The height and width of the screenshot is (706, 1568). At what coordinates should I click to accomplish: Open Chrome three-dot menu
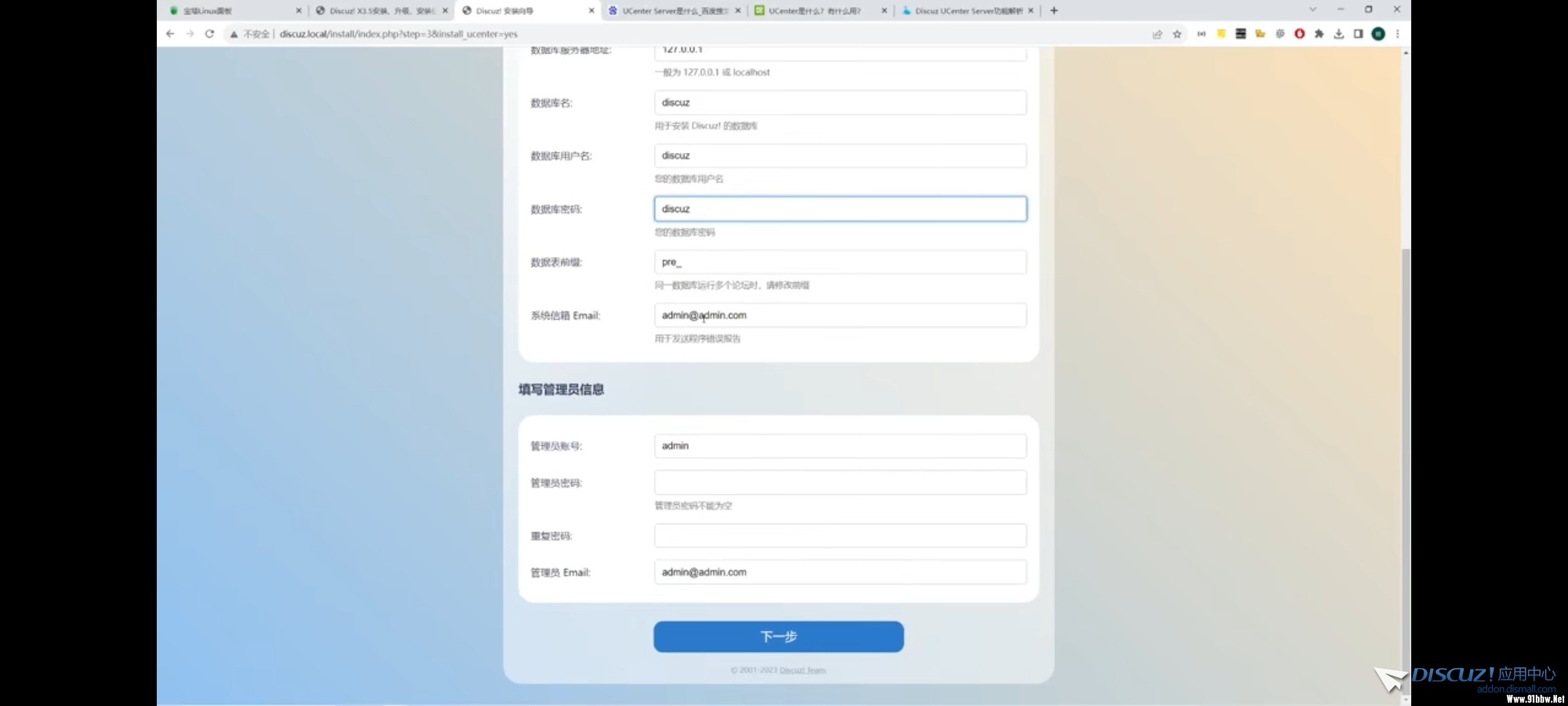1397,34
